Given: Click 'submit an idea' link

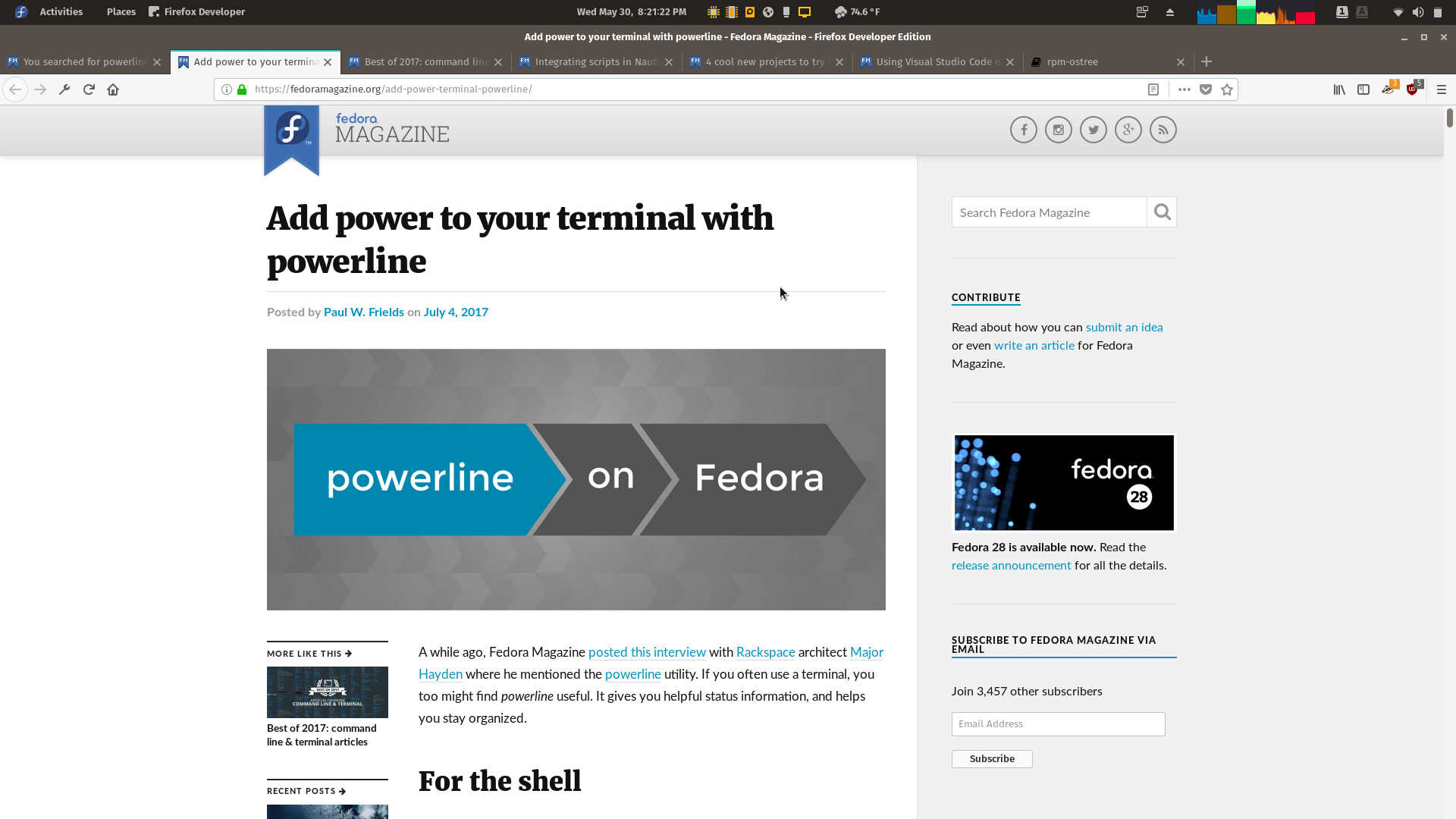Looking at the screenshot, I should [x=1124, y=327].
